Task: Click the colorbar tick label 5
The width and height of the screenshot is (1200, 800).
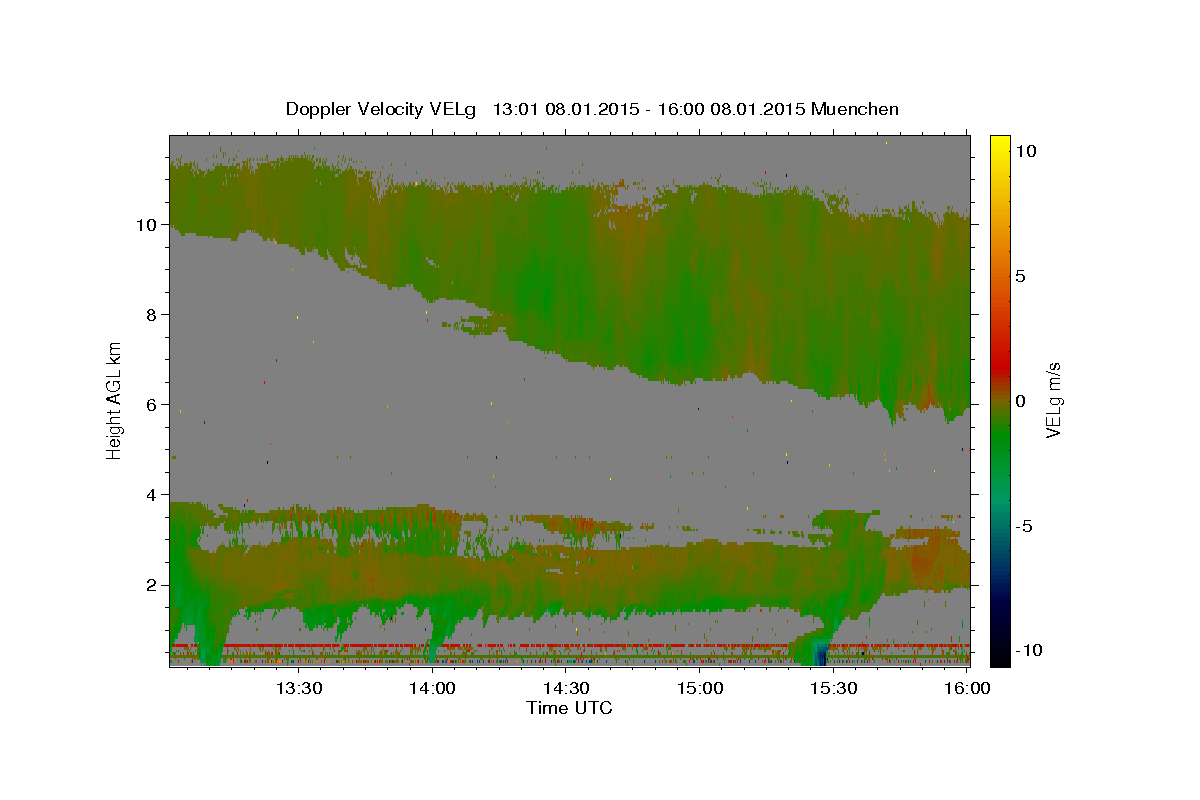Action: (1021, 276)
